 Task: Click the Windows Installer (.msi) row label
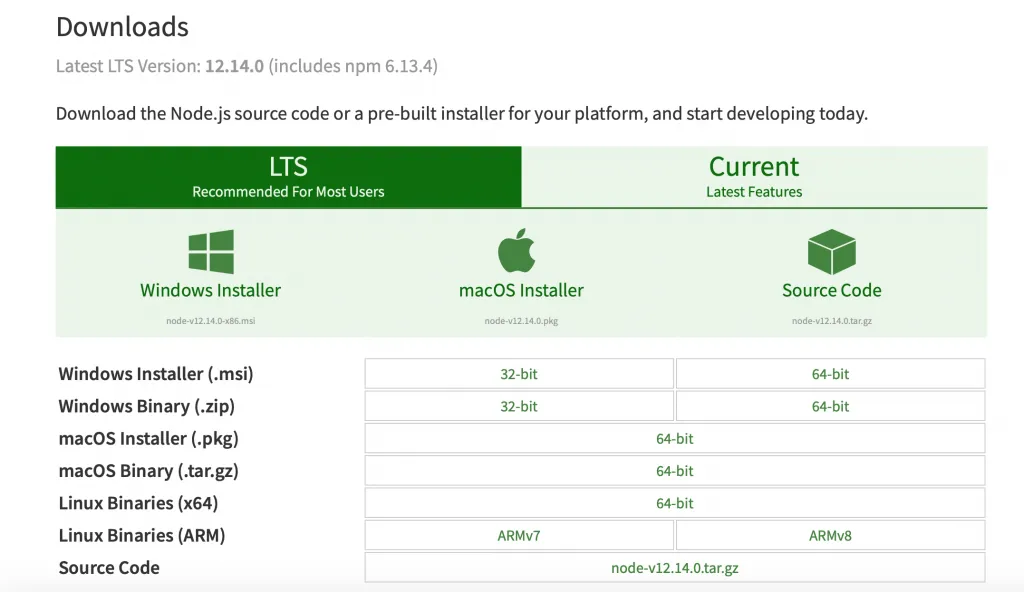click(x=155, y=374)
